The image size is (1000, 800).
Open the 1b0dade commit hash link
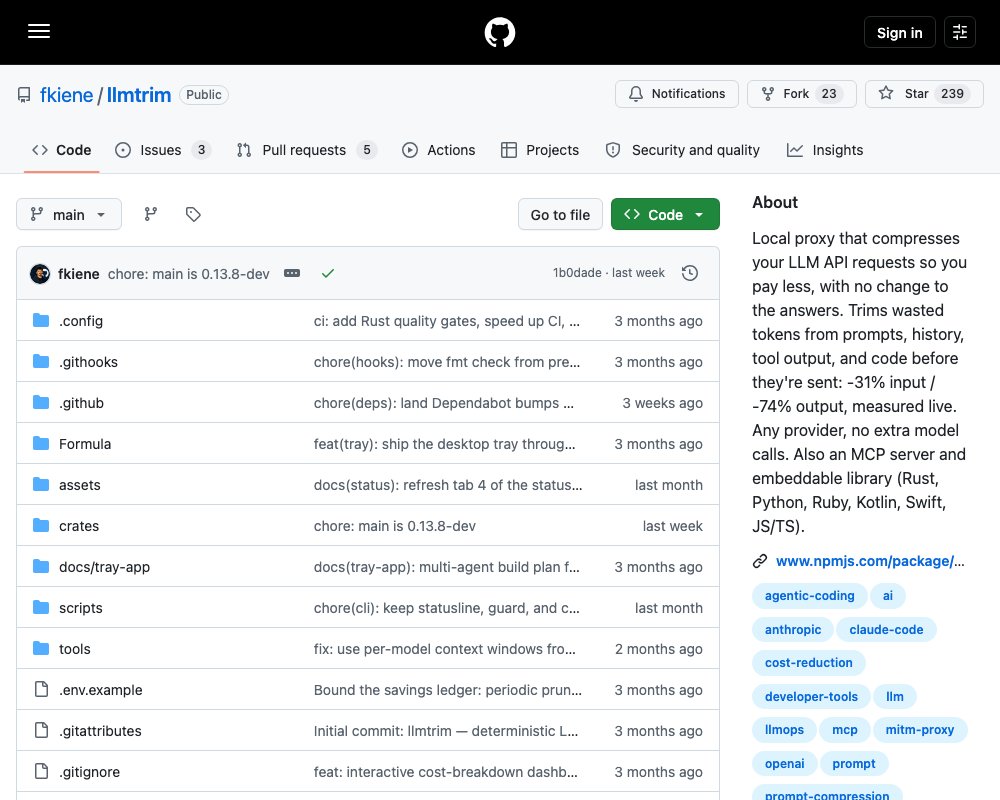[x=577, y=273]
